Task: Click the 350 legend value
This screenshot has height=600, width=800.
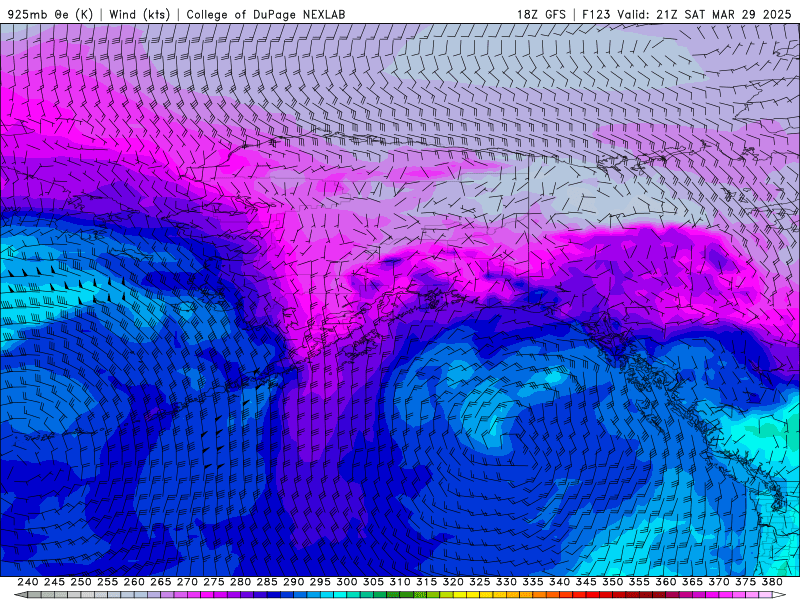Action: tap(612, 582)
